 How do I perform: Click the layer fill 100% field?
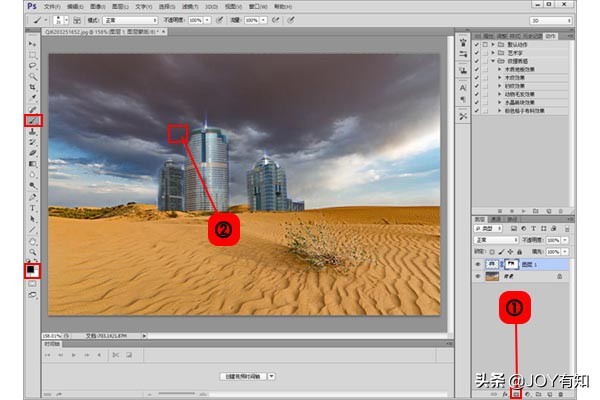click(553, 252)
